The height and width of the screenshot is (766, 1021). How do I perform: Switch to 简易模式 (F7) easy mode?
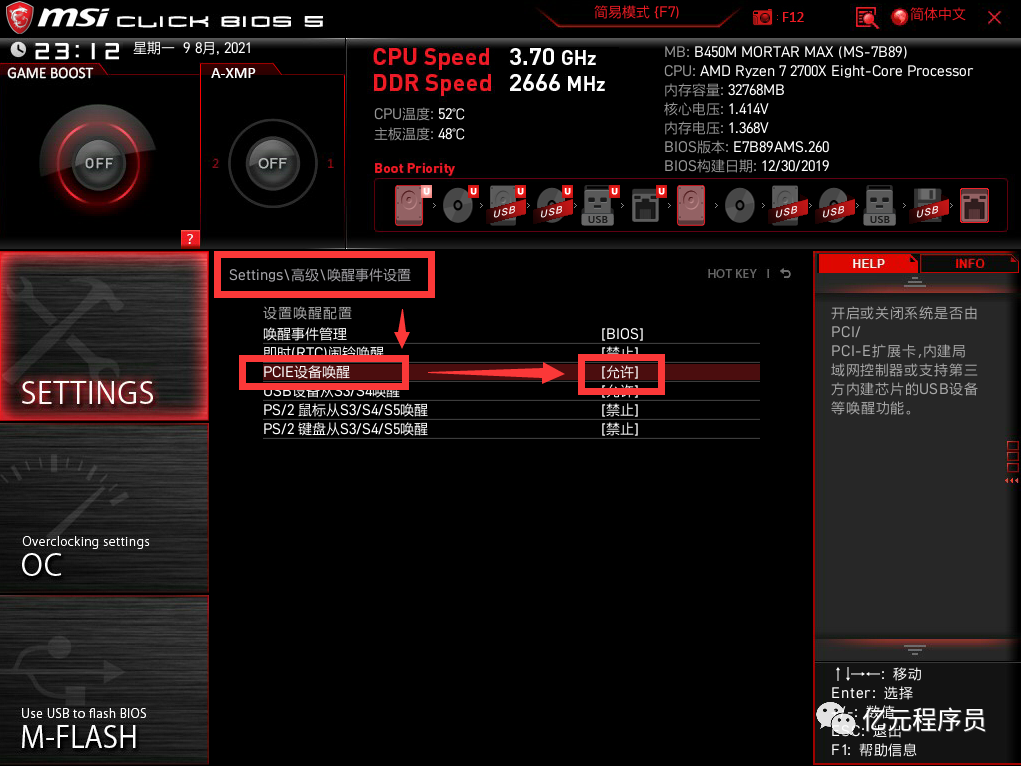coord(637,13)
